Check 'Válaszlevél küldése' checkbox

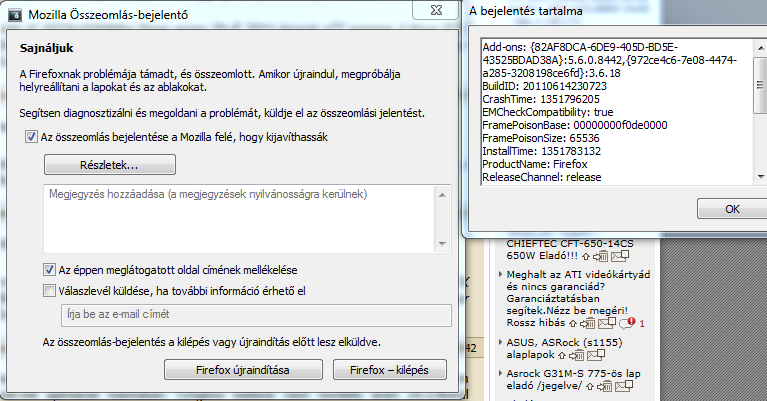49,291
